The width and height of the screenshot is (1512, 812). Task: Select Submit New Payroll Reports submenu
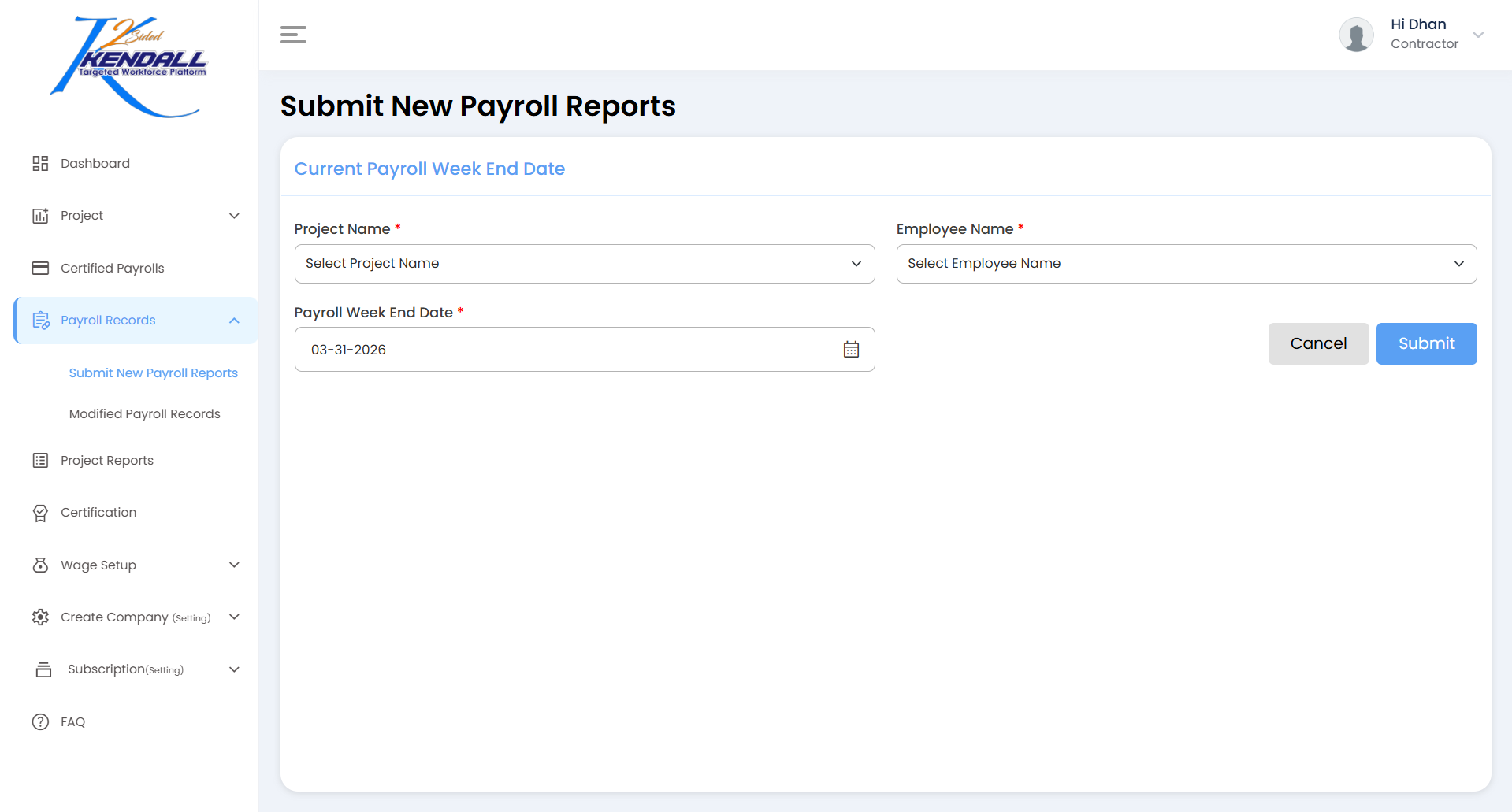tap(153, 373)
